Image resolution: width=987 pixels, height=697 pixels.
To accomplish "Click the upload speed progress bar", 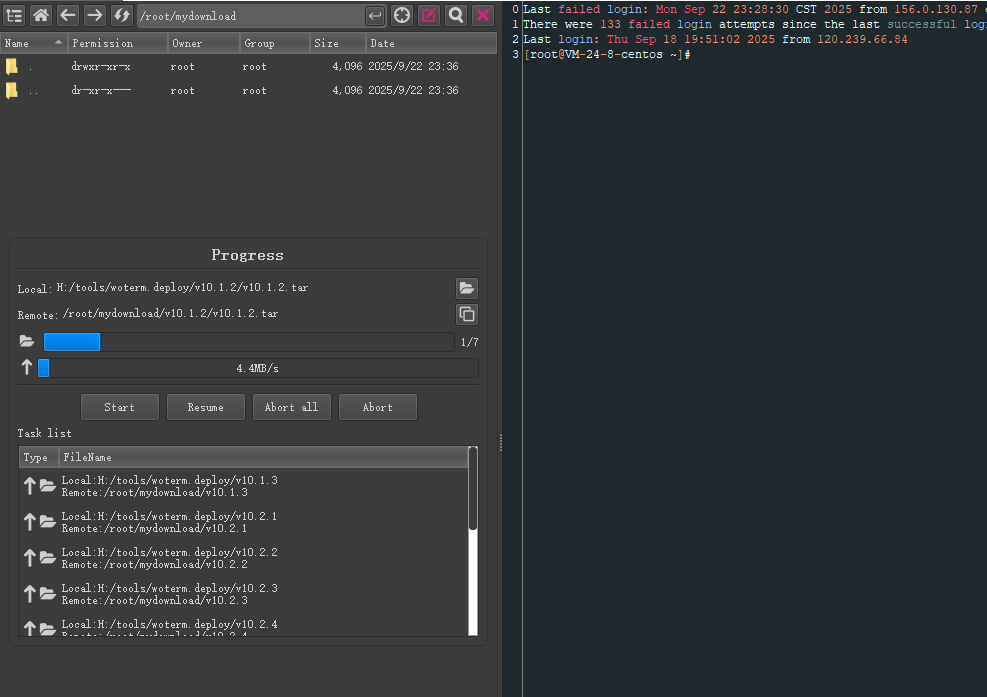I will 257,368.
